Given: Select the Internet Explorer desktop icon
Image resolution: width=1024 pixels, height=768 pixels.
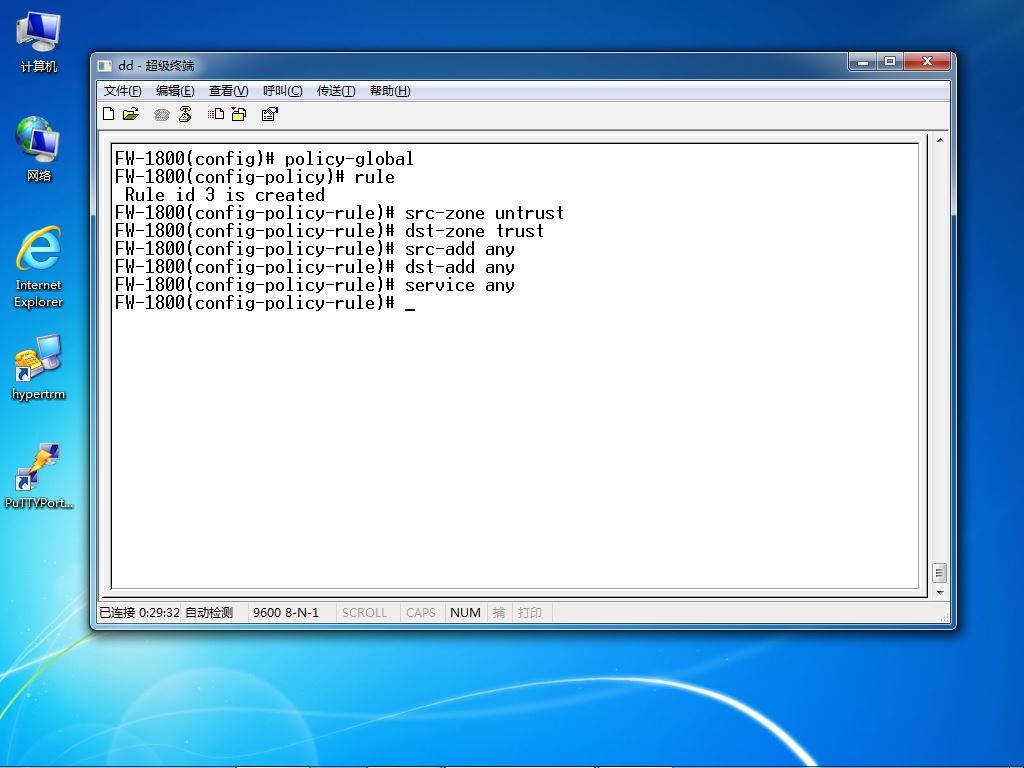Looking at the screenshot, I should [39, 266].
